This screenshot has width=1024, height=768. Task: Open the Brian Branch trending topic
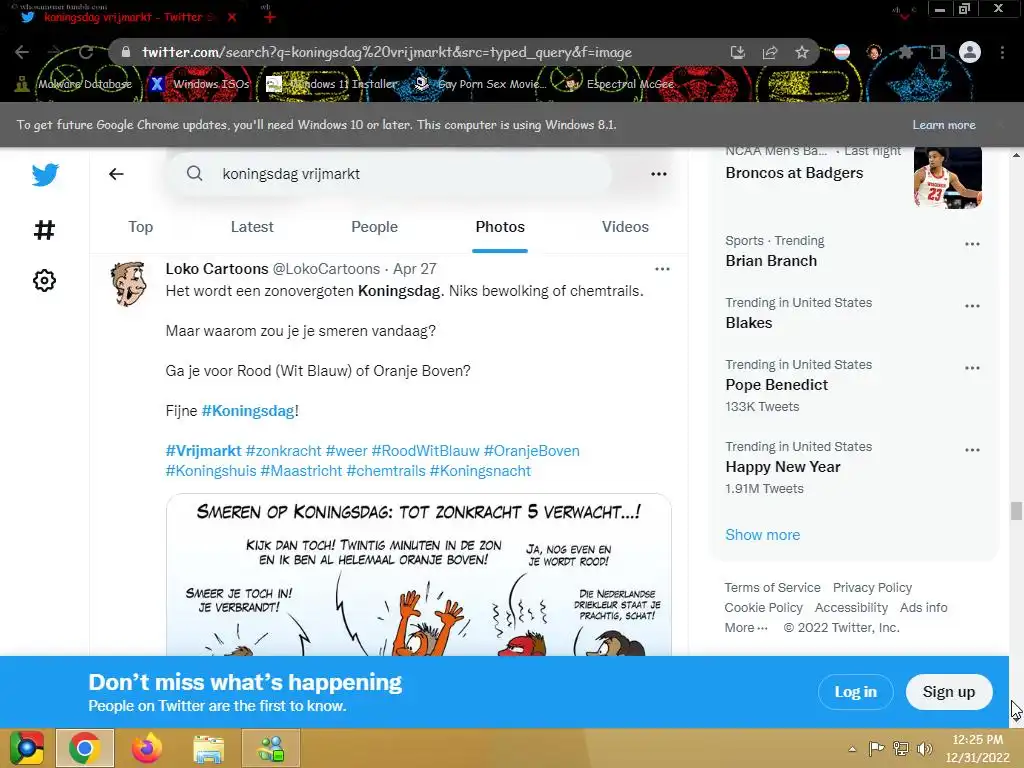click(771, 261)
